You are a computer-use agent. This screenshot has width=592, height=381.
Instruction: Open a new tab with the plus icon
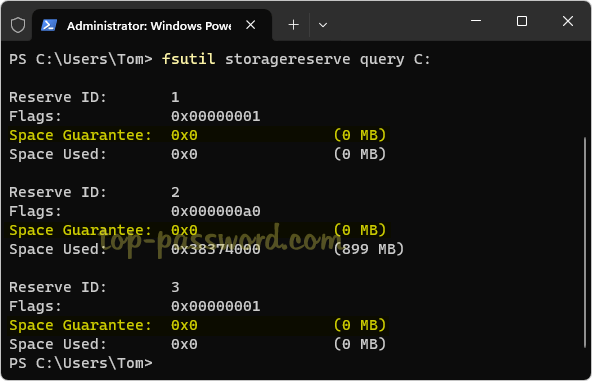click(x=293, y=25)
